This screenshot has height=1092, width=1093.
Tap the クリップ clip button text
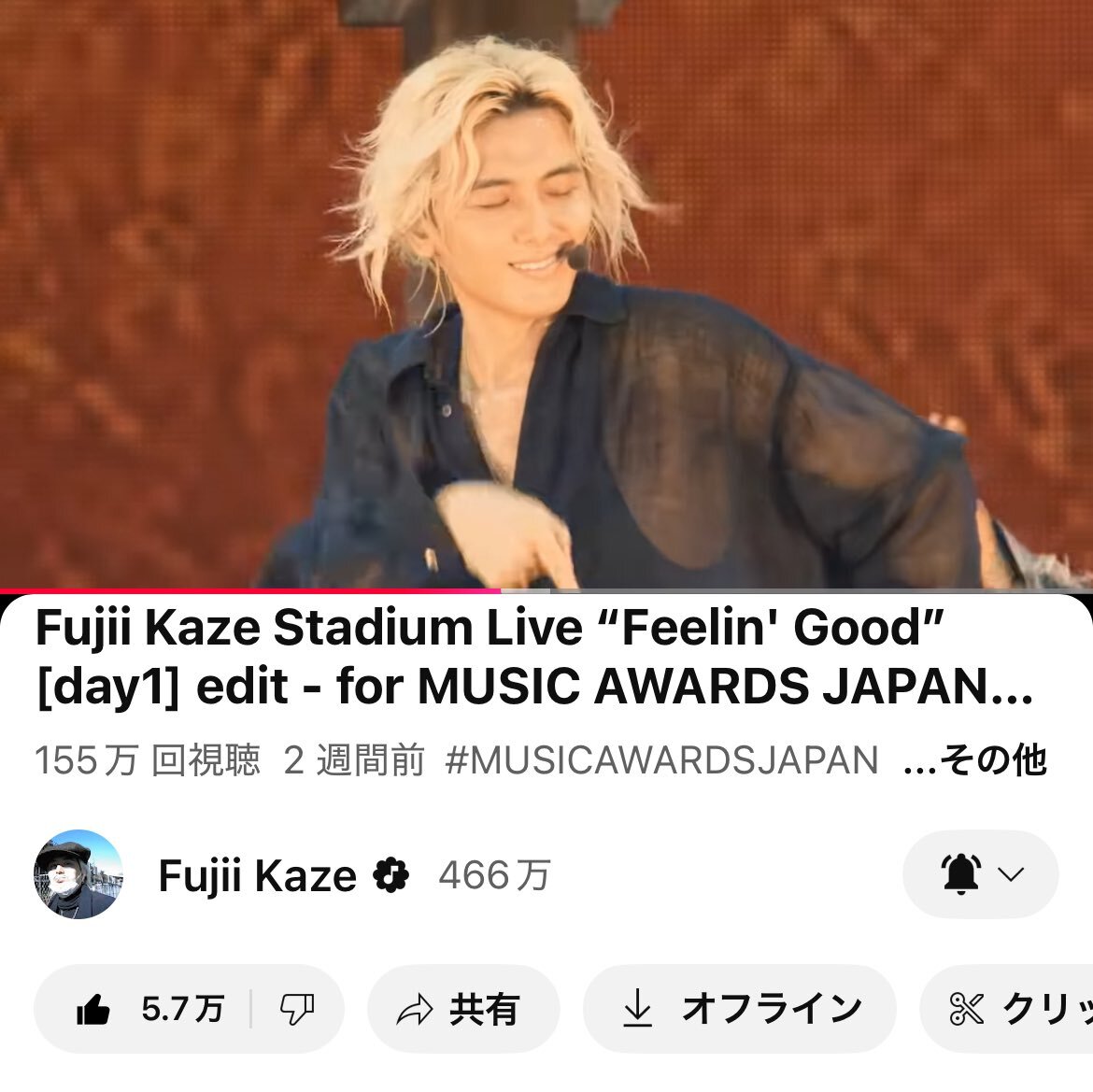point(1047,1008)
